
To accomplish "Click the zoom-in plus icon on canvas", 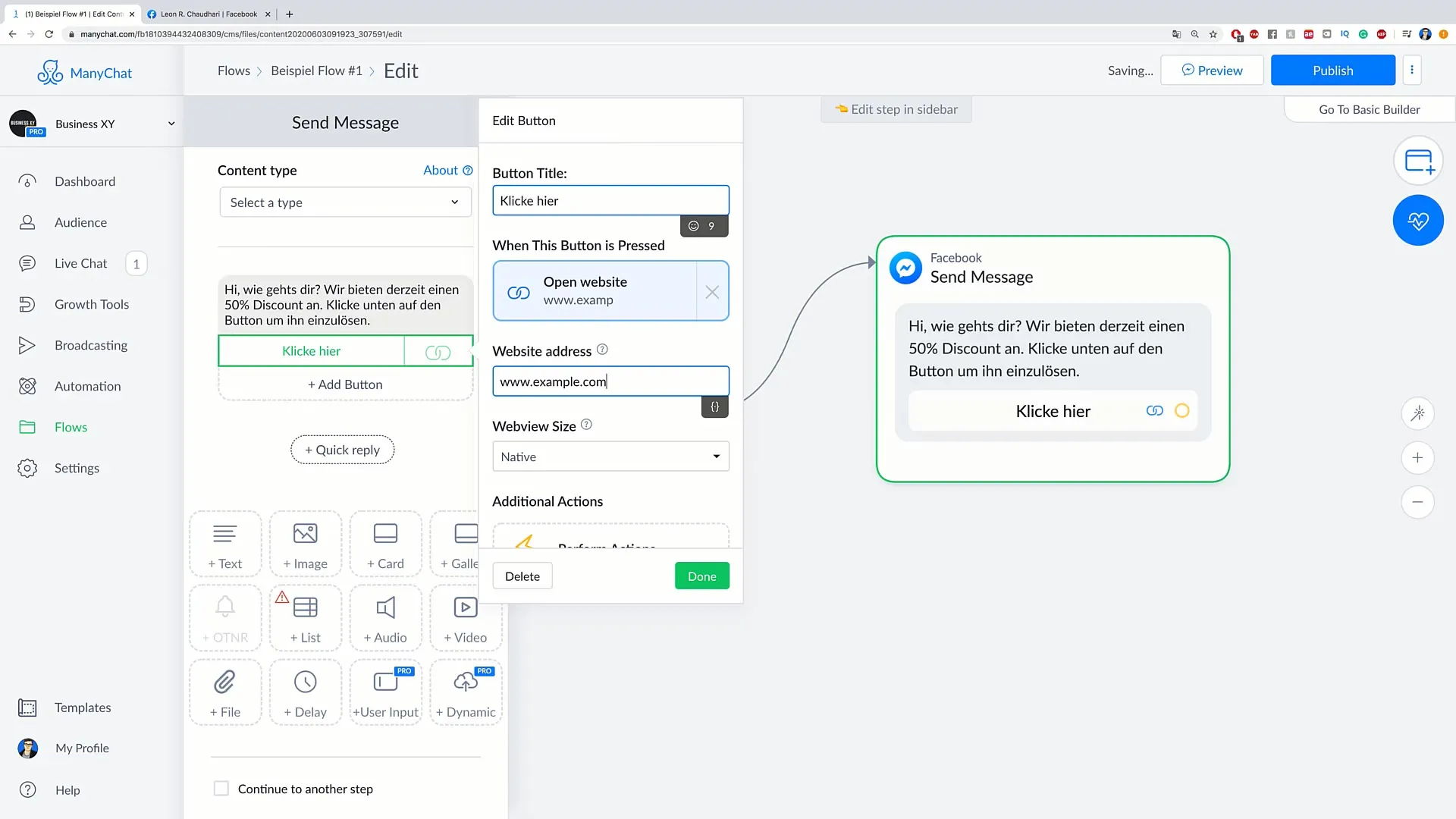I will 1418,458.
